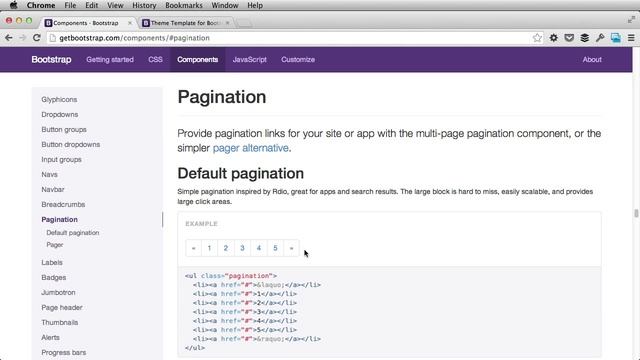This screenshot has width=640, height=360.
Task: Jump to Navbar in sidebar
Action: [x=53, y=189]
